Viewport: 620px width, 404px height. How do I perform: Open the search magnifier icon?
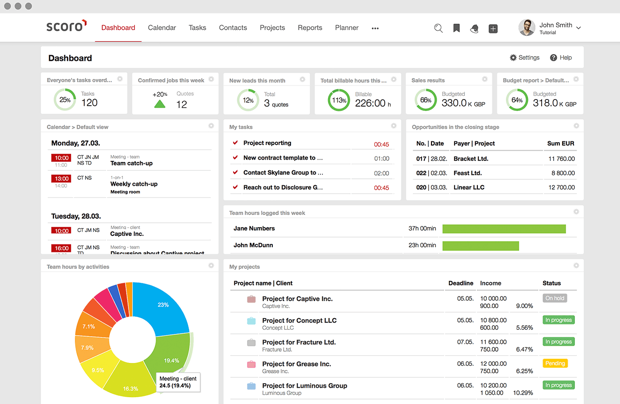click(x=438, y=28)
